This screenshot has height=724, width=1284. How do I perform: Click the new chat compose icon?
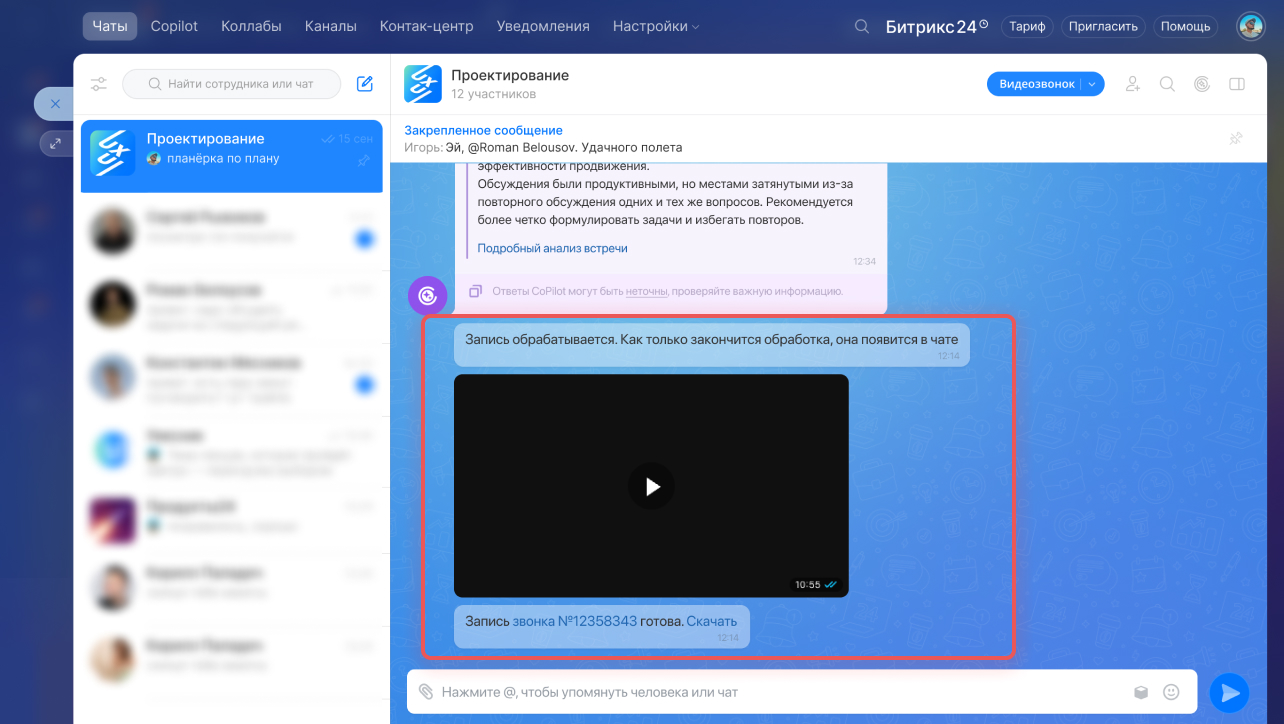tap(365, 84)
